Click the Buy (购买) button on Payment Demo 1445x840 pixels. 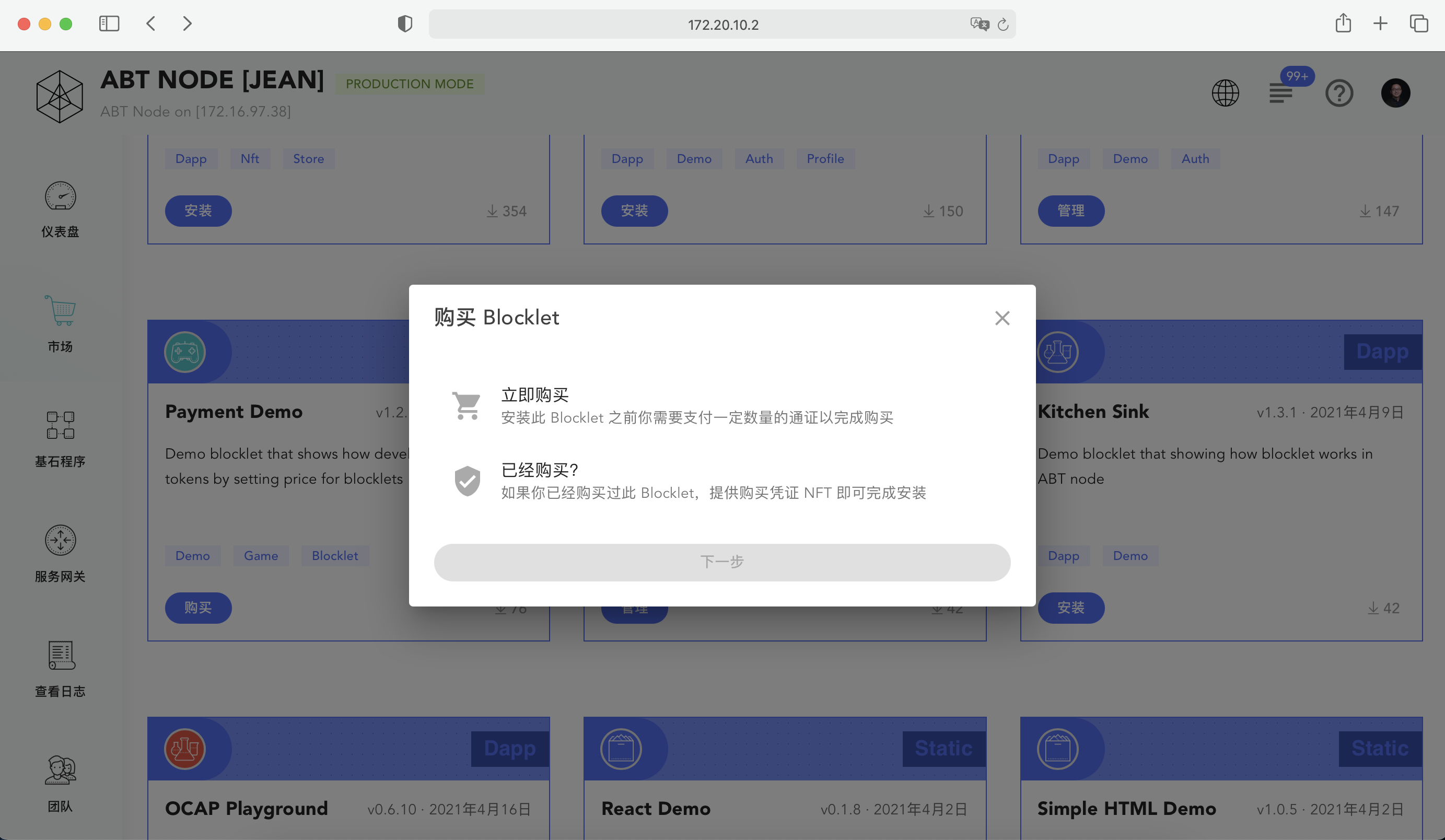[198, 608]
